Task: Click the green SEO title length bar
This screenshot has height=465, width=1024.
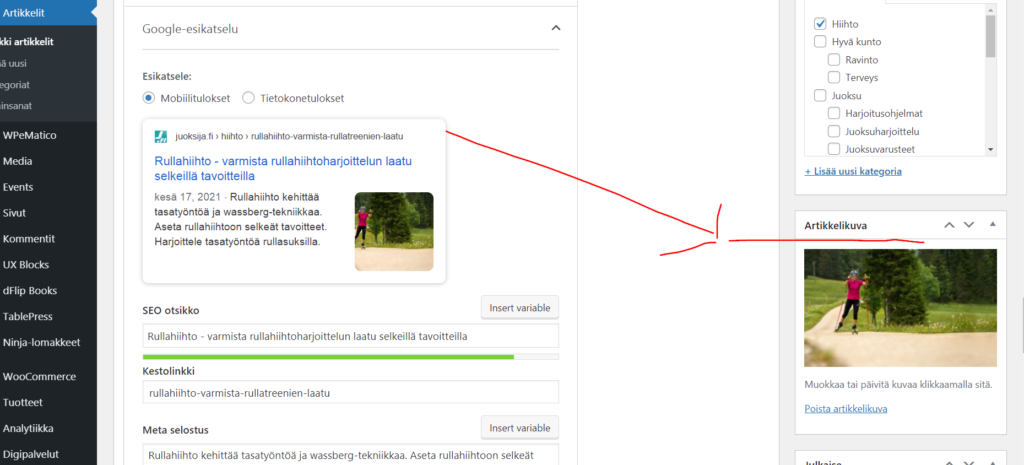Action: [x=328, y=357]
